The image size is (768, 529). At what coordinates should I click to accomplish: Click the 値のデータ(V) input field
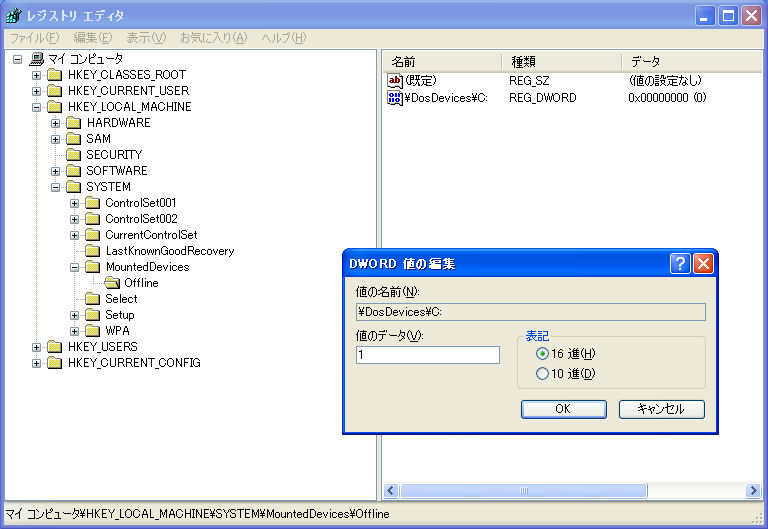coord(428,355)
